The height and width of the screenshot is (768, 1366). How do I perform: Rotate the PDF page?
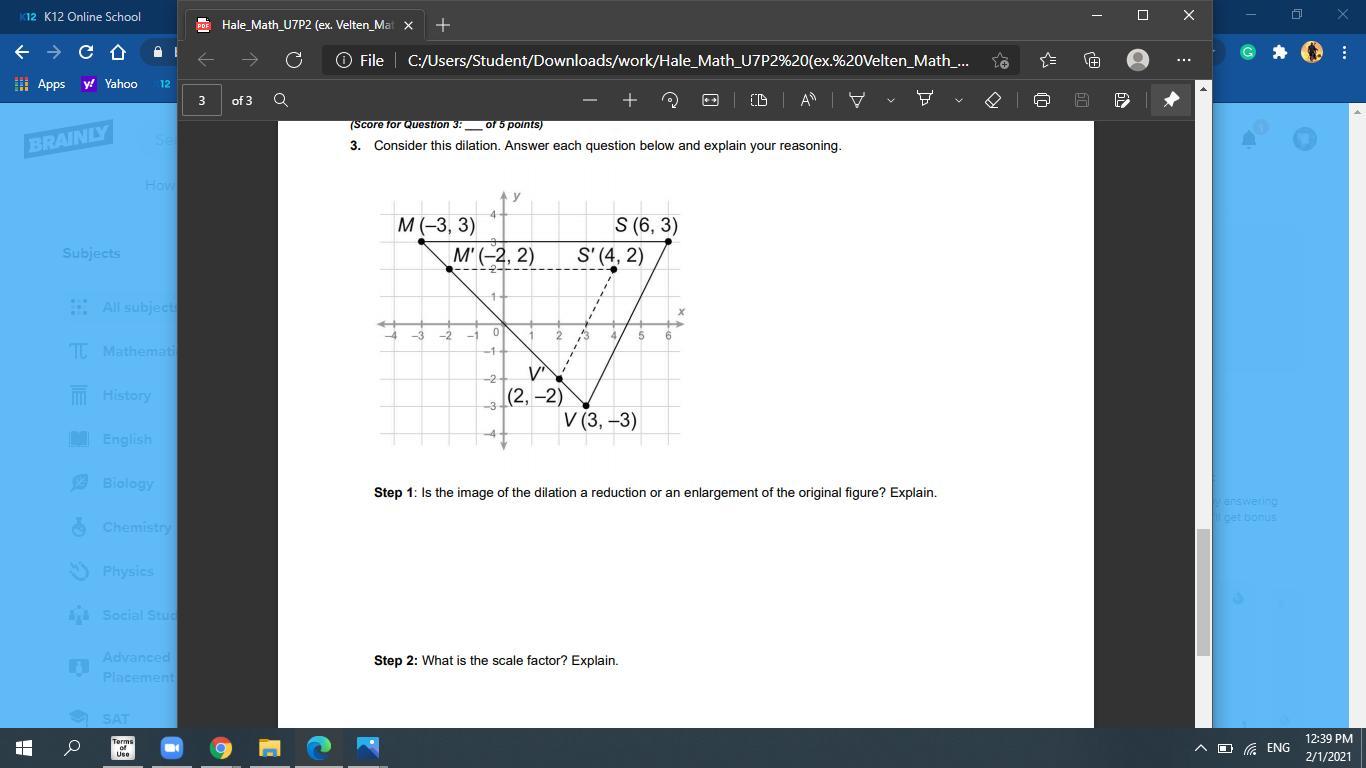click(x=670, y=100)
